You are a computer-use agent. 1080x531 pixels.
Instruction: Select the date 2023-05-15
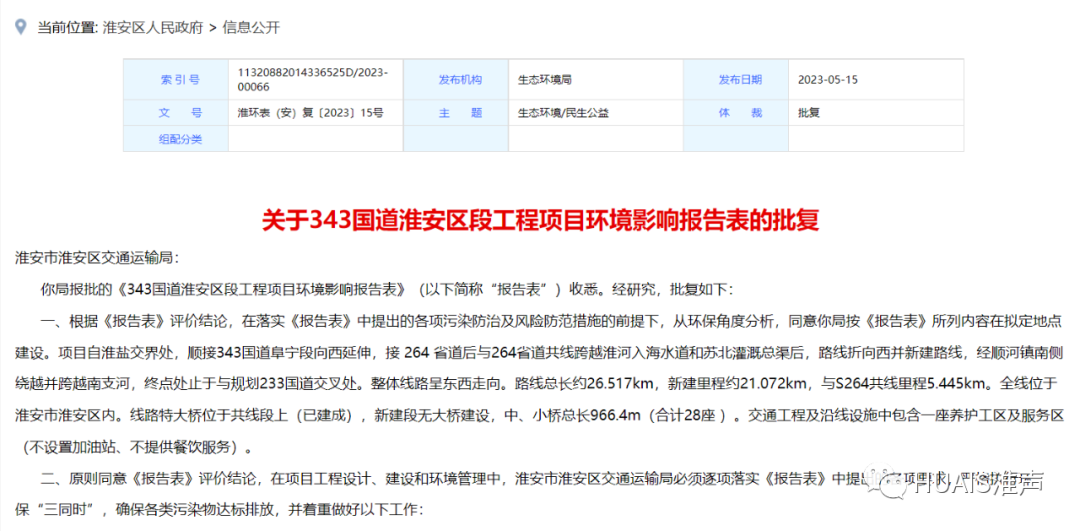[828, 79]
